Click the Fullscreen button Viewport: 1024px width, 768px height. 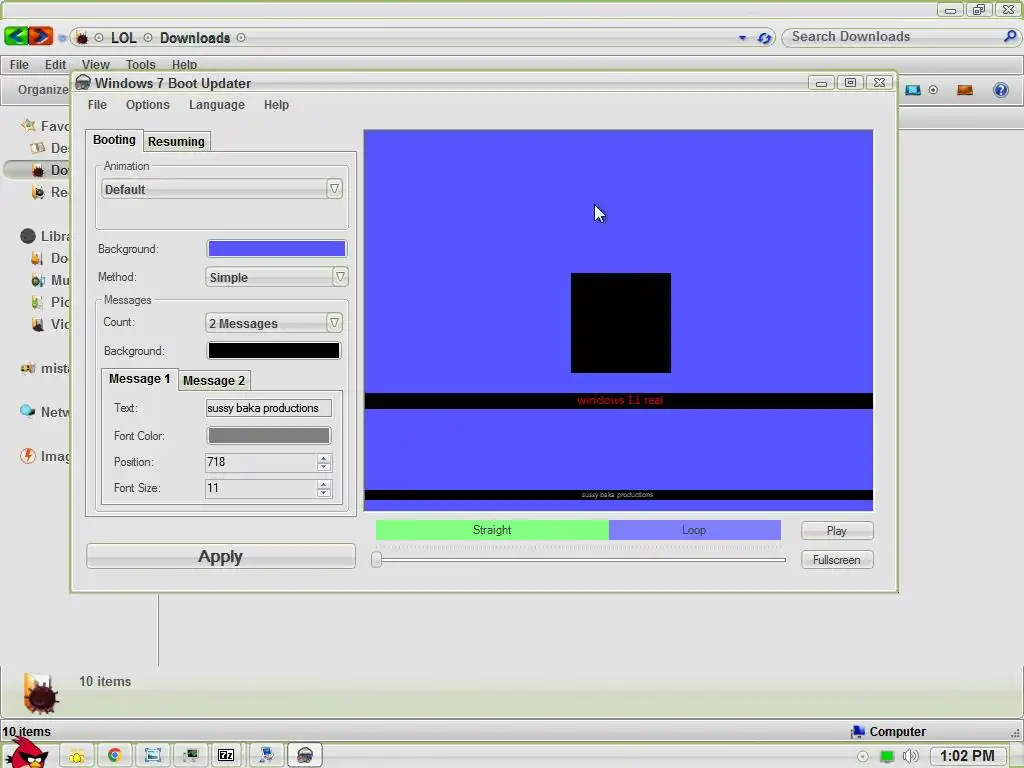tap(837, 560)
